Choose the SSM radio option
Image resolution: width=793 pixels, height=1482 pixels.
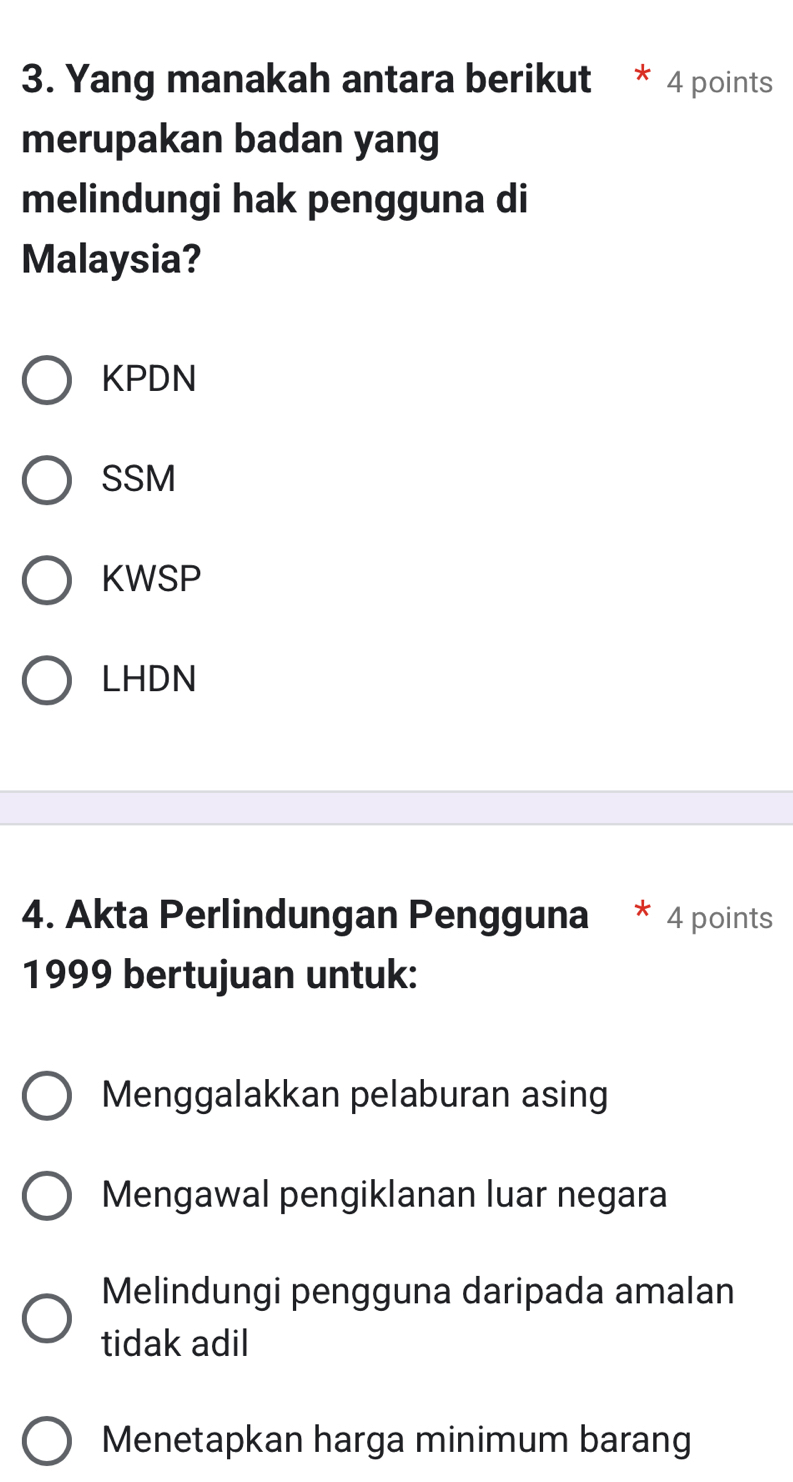tap(47, 480)
